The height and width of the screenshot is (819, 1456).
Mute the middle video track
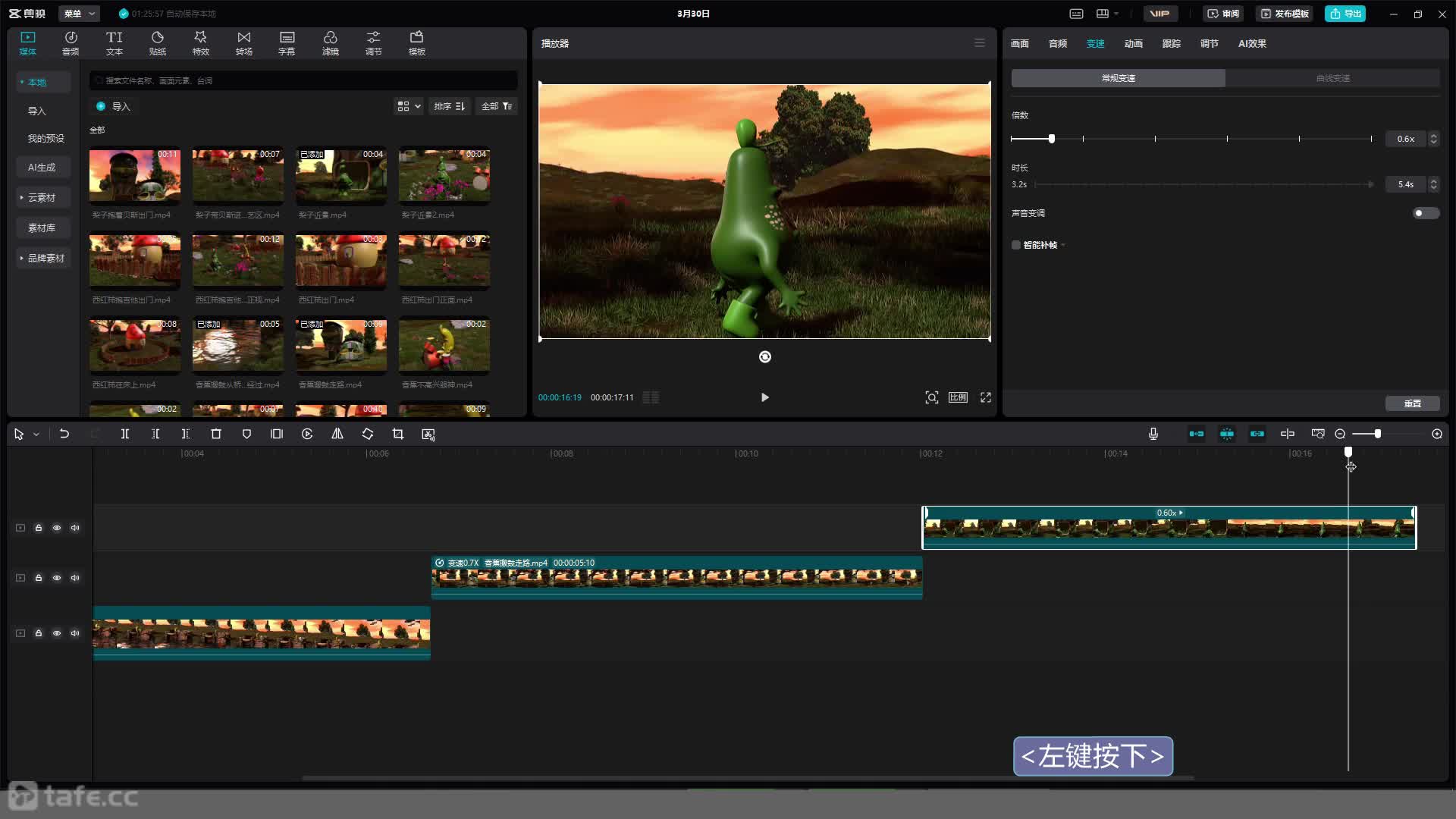point(75,578)
